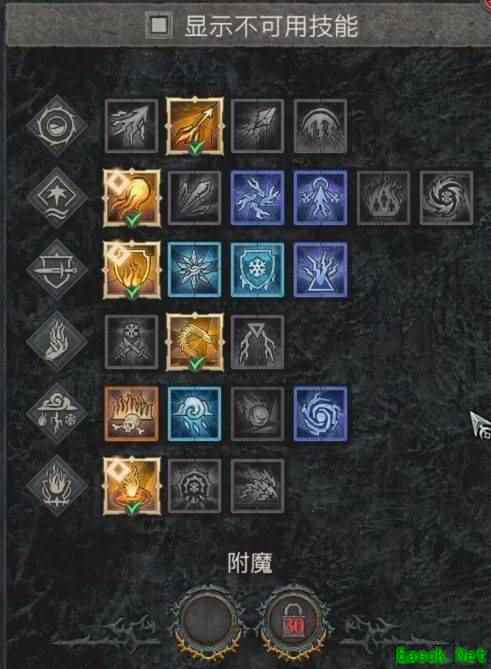Open the empty 附魔 enchantment slot
The height and width of the screenshot is (669, 491).
click(207, 619)
